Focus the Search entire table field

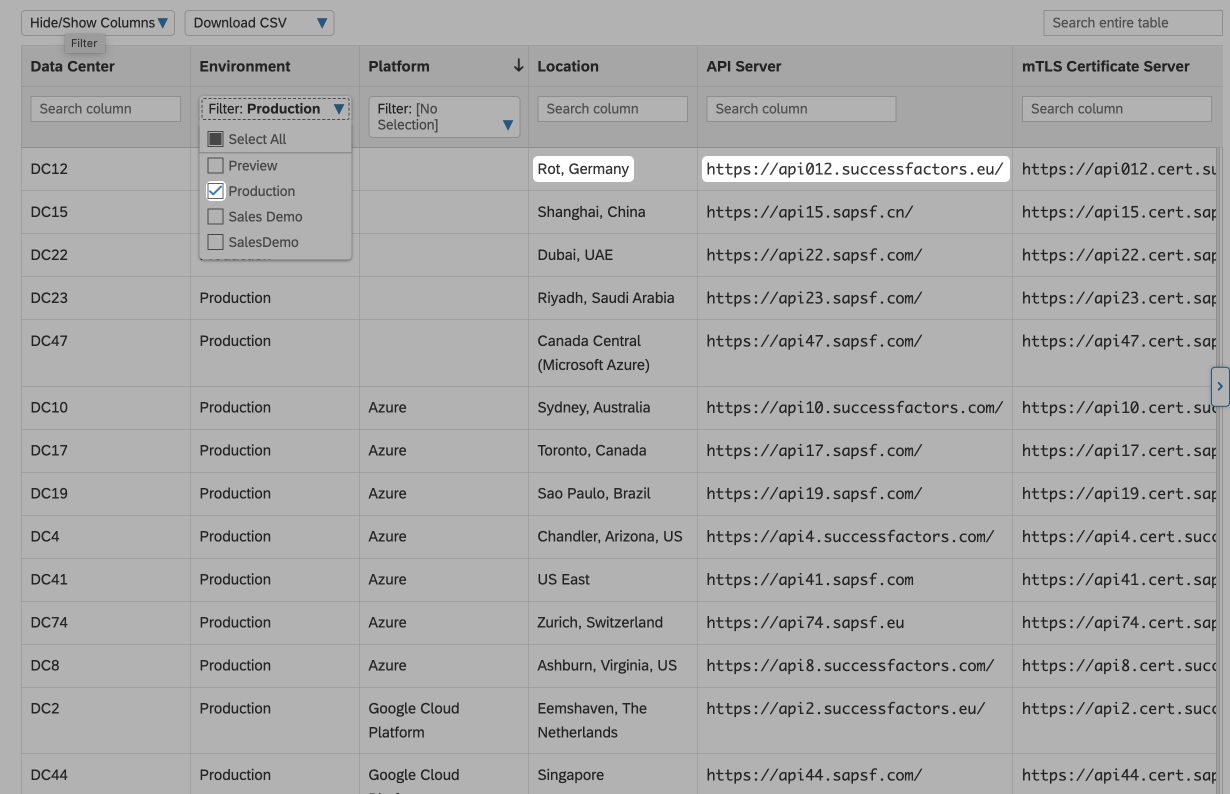pyautogui.click(x=1118, y=23)
